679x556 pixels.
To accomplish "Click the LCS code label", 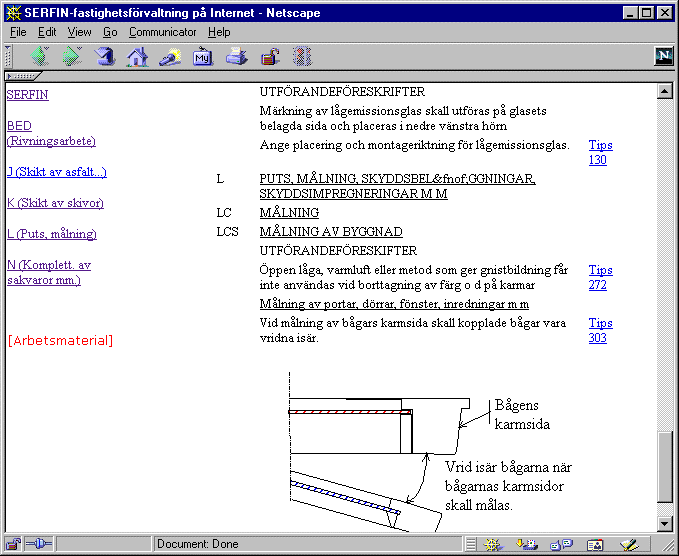I will 227,232.
